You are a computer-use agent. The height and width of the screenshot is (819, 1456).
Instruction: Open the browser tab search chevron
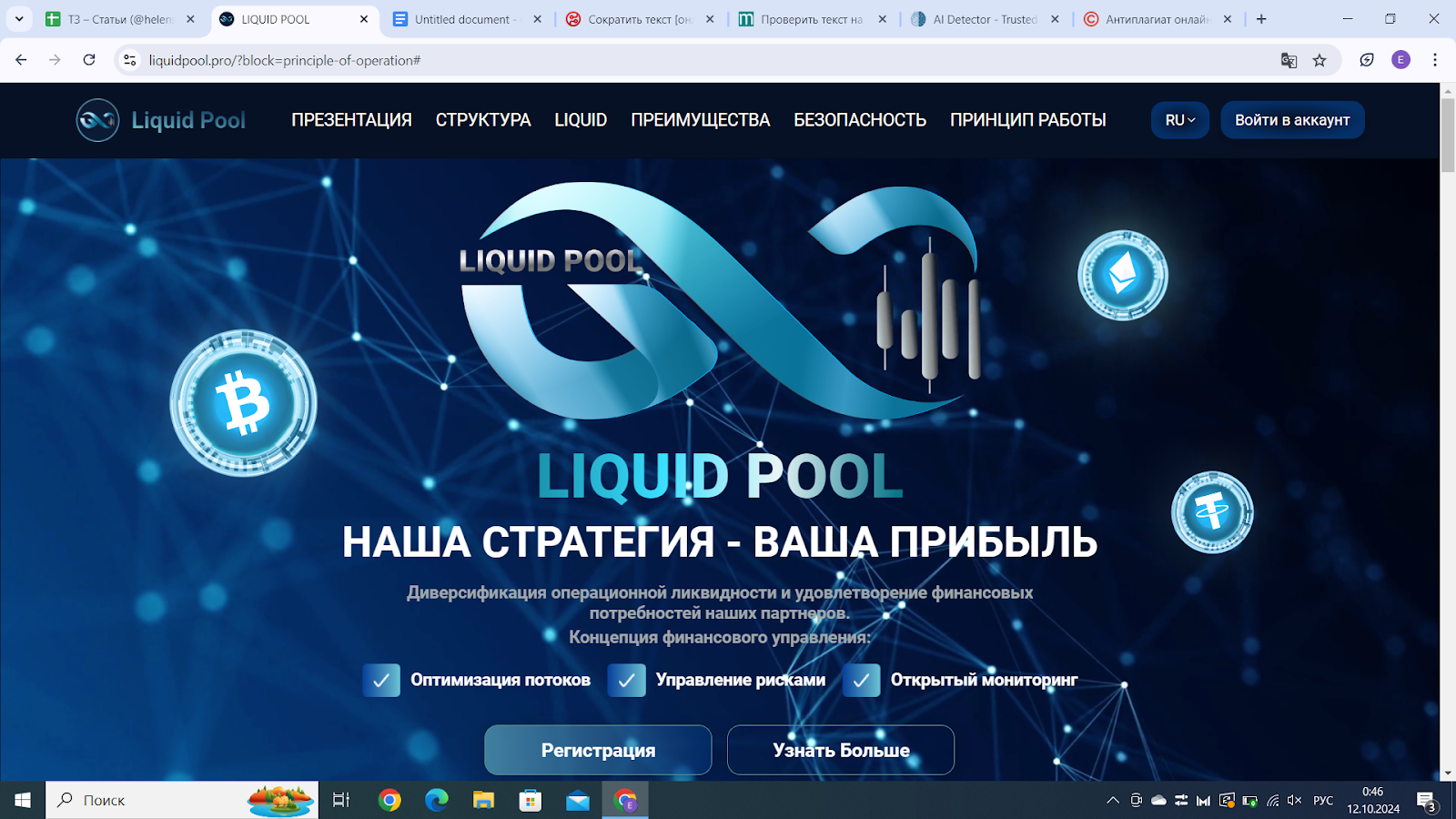(19, 18)
